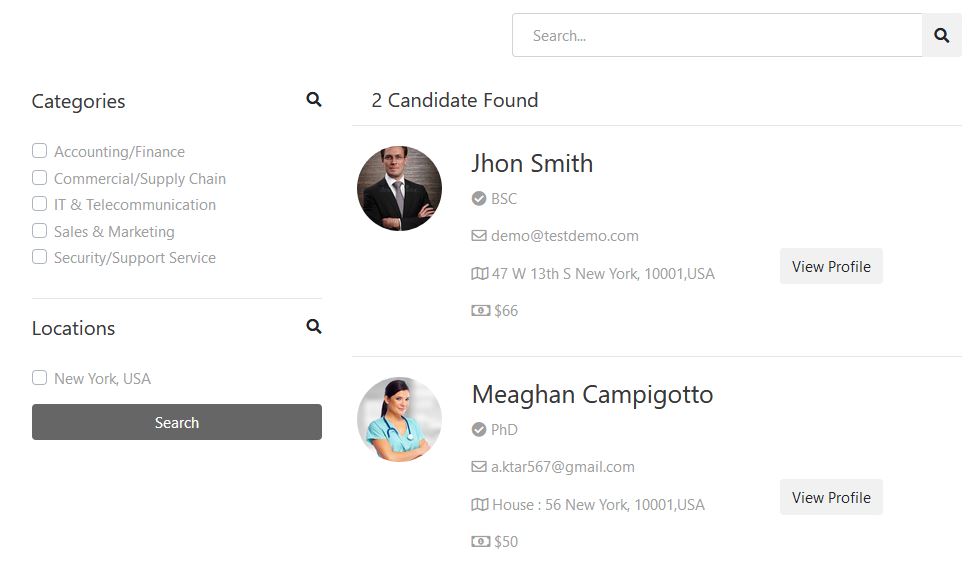The image size is (971, 574).
Task: Click the gray Search filter button
Action: point(177,422)
